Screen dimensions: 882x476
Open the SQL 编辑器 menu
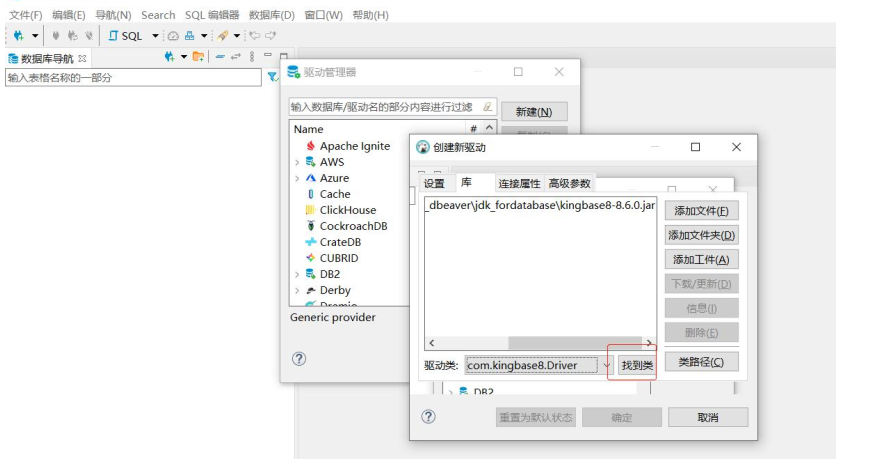(x=212, y=15)
